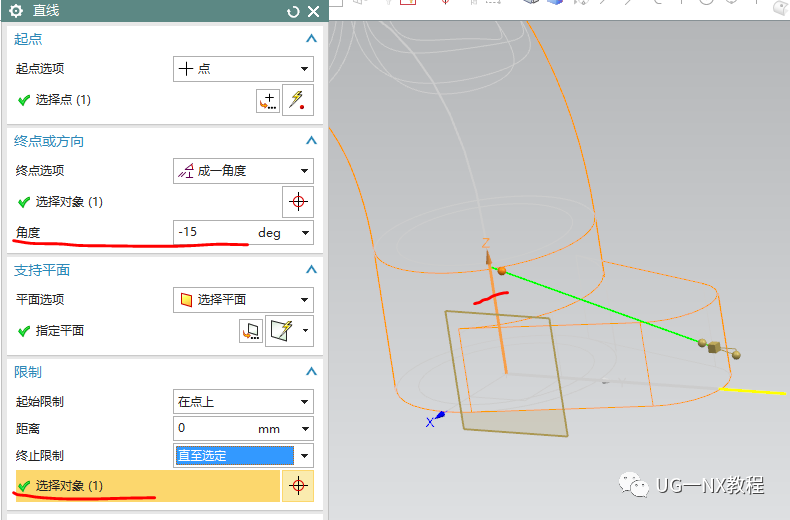Collapse the 起点 section
The image size is (790, 520).
click(x=311, y=38)
